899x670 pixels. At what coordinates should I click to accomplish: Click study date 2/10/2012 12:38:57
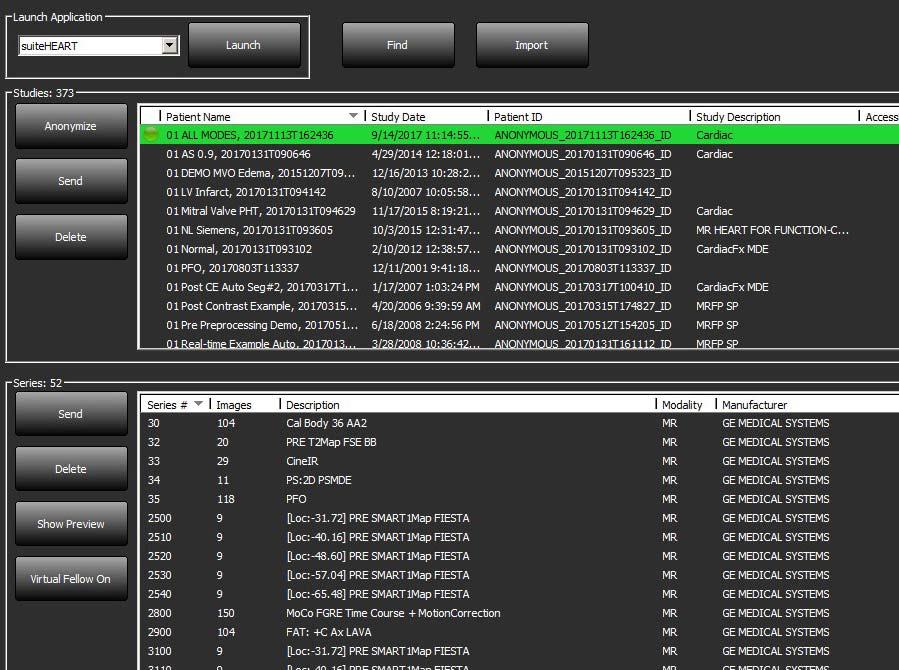pos(426,249)
